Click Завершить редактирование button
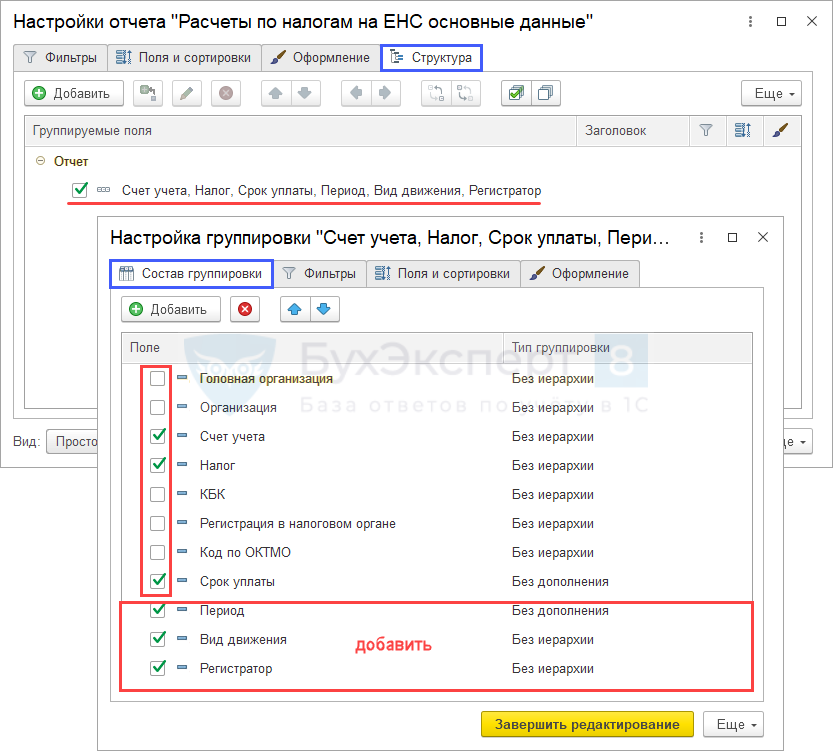The width and height of the screenshot is (833, 751). (x=587, y=724)
